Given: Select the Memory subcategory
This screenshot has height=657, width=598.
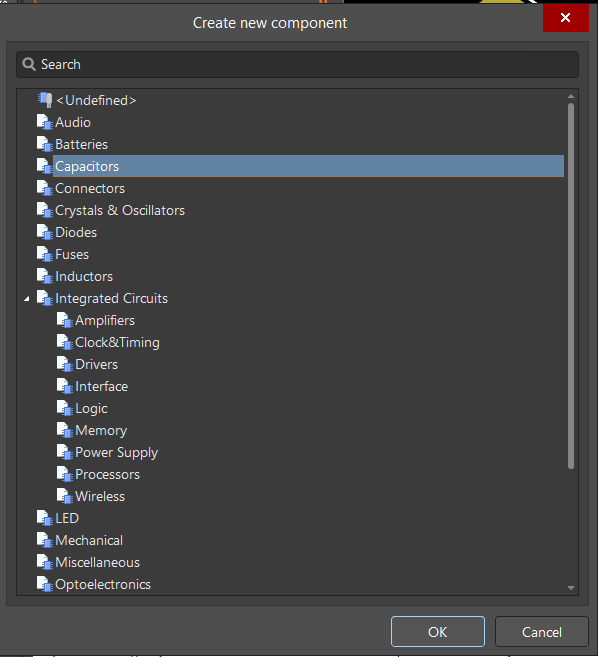Looking at the screenshot, I should [101, 430].
